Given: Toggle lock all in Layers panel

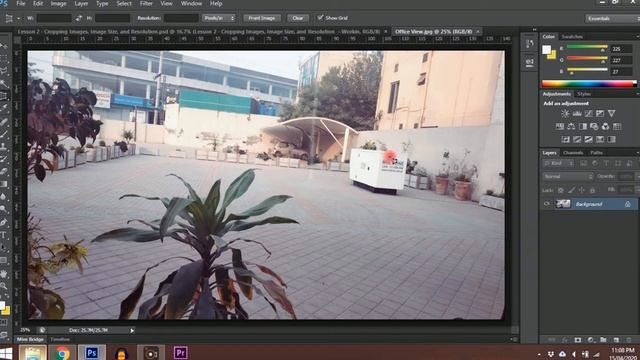Looking at the screenshot, I should (x=592, y=190).
